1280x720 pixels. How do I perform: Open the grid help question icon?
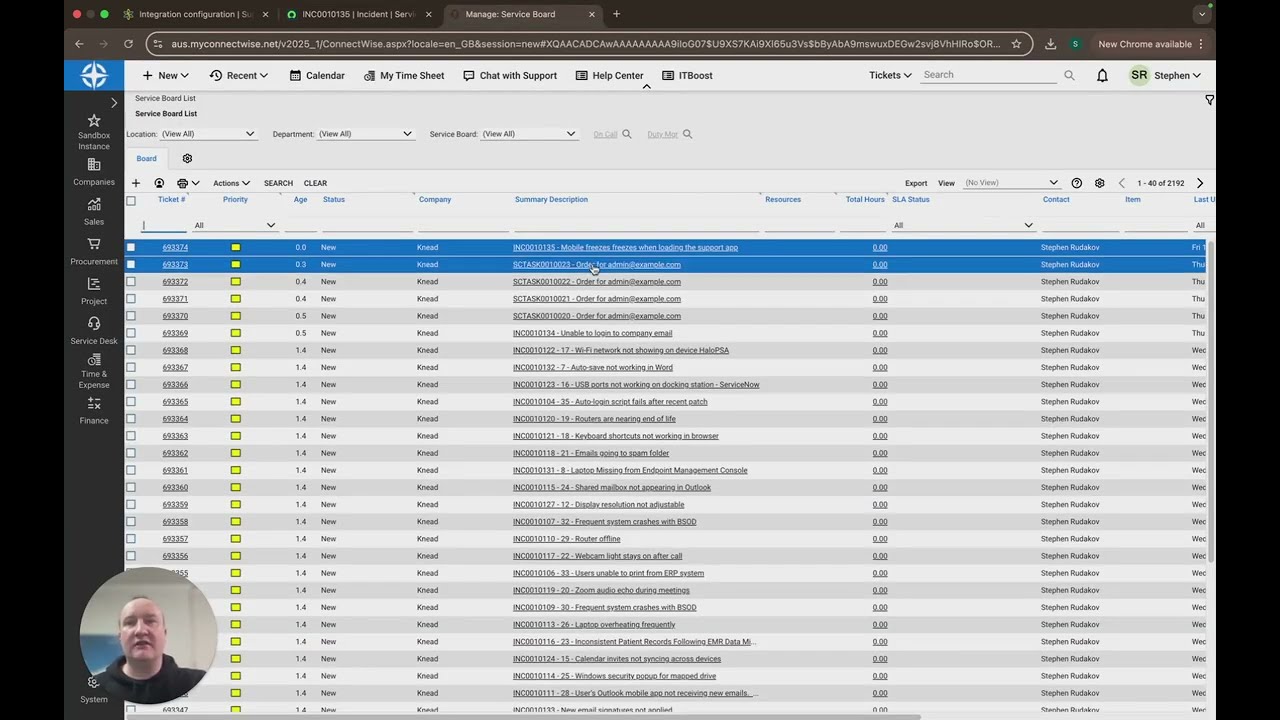click(x=1076, y=183)
